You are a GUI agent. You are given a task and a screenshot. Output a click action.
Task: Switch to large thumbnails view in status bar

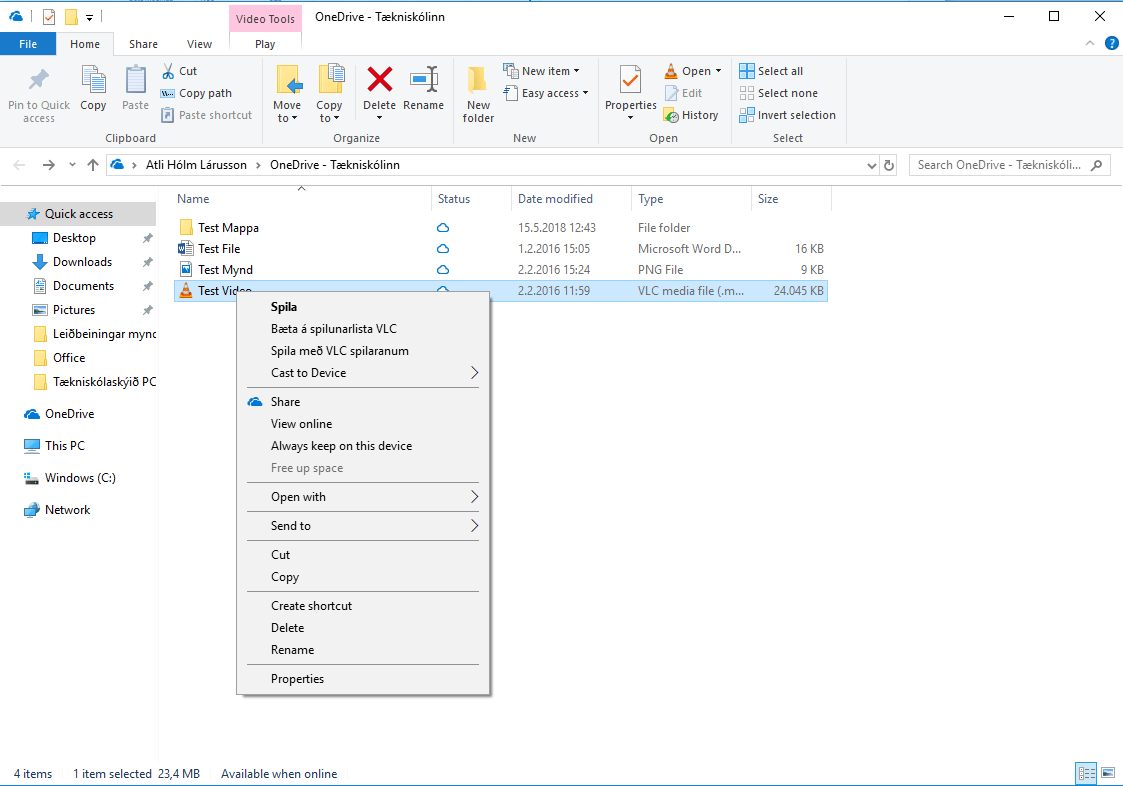pyautogui.click(x=1108, y=773)
